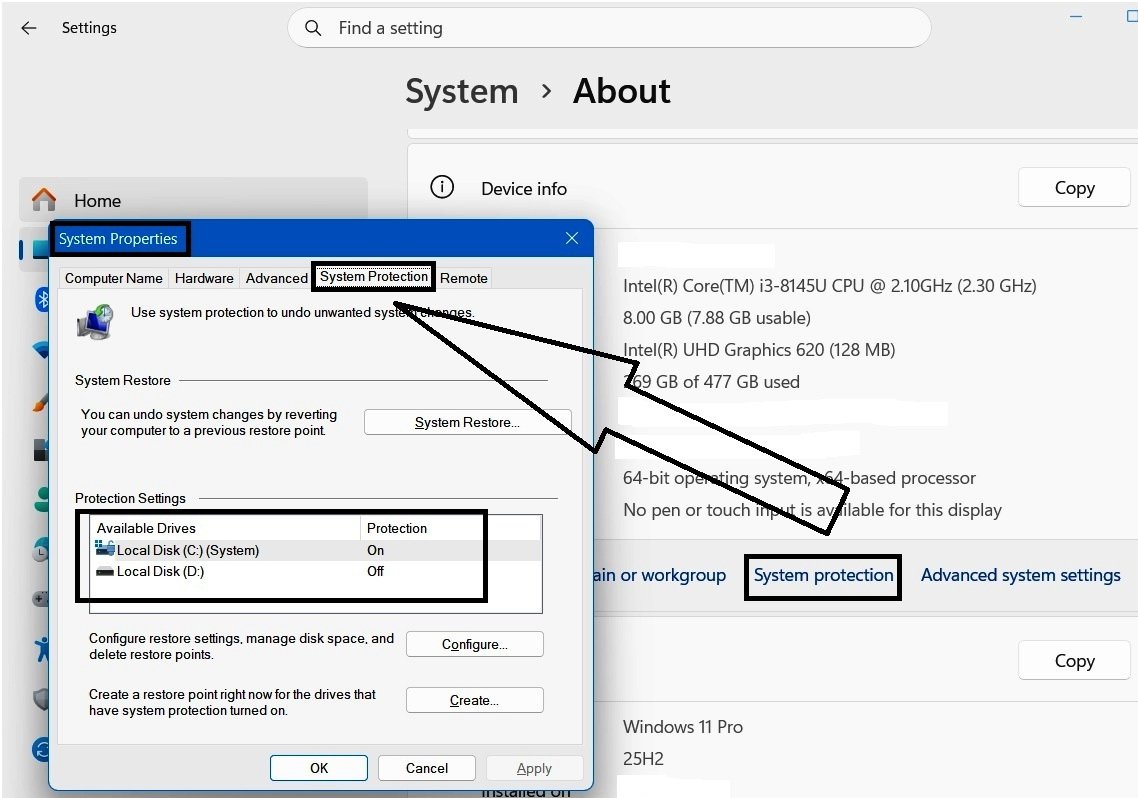
Task: Open Windows Update sidebar icon
Action: 41,749
